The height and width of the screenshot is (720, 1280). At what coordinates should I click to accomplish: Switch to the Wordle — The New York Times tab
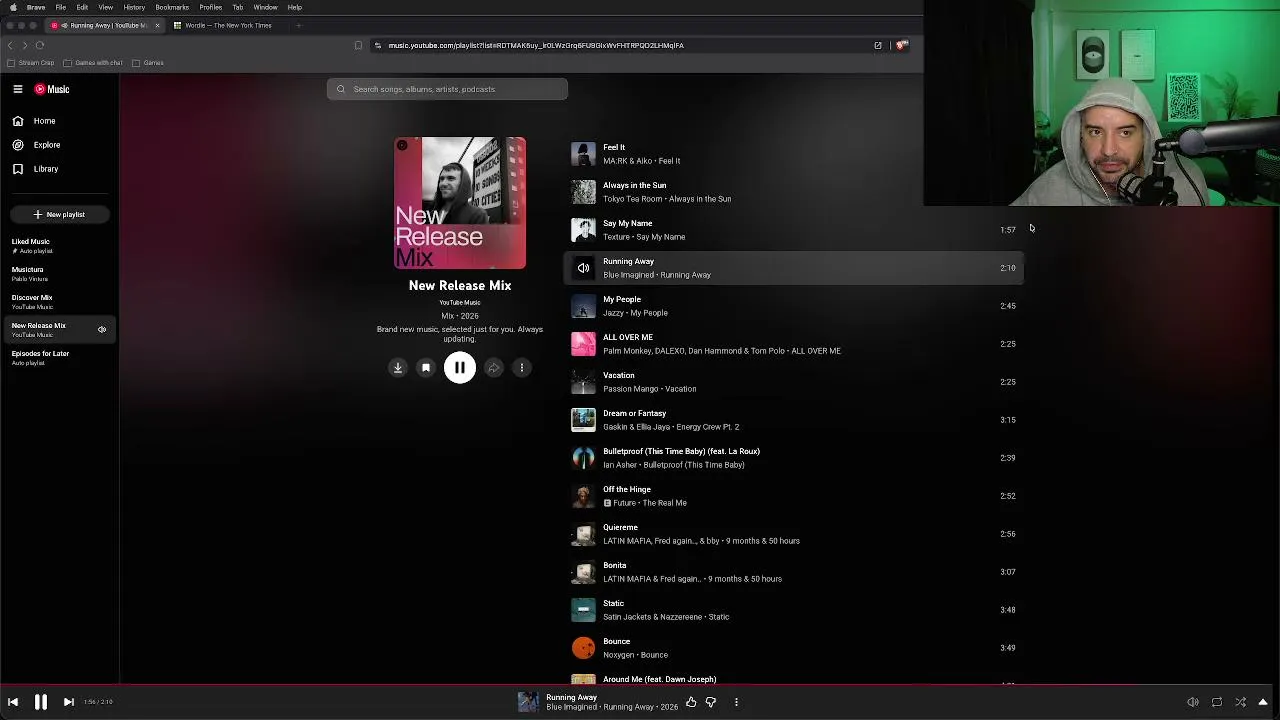coord(228,25)
